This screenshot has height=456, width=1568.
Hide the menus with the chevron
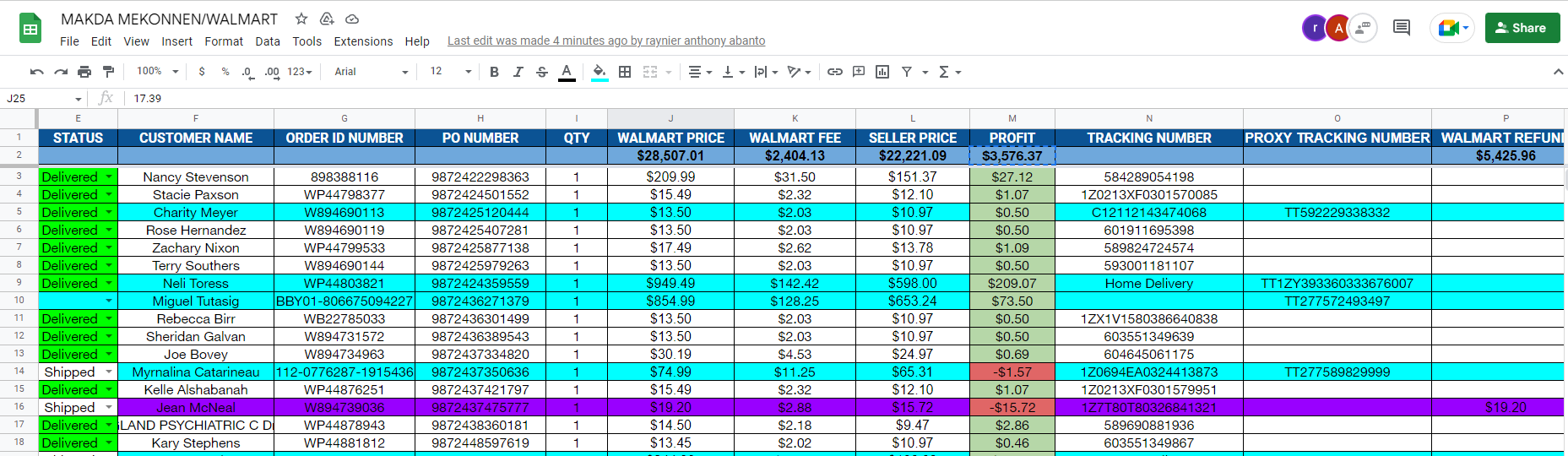click(x=1558, y=72)
